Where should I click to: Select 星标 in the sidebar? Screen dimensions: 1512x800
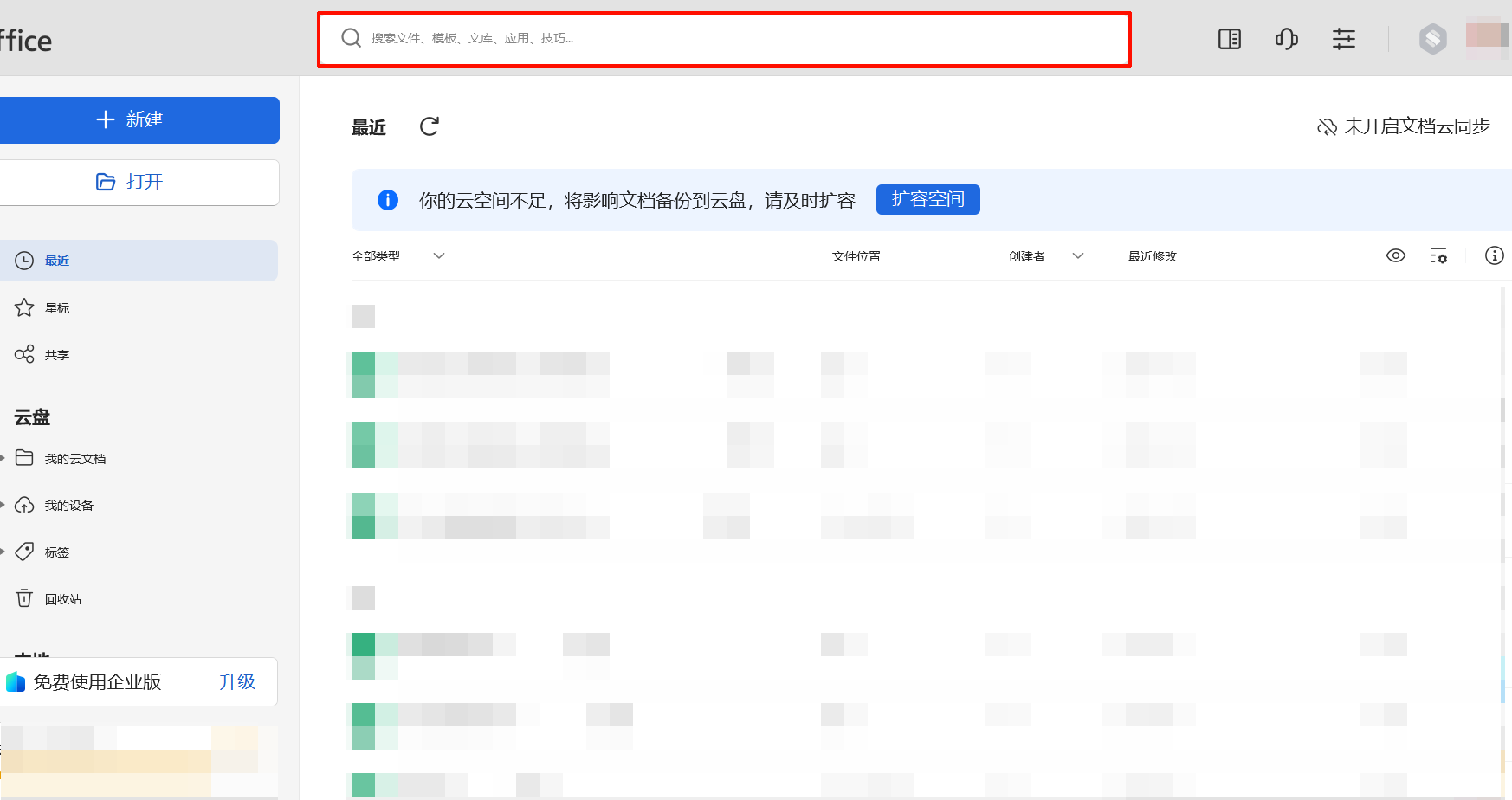point(57,308)
